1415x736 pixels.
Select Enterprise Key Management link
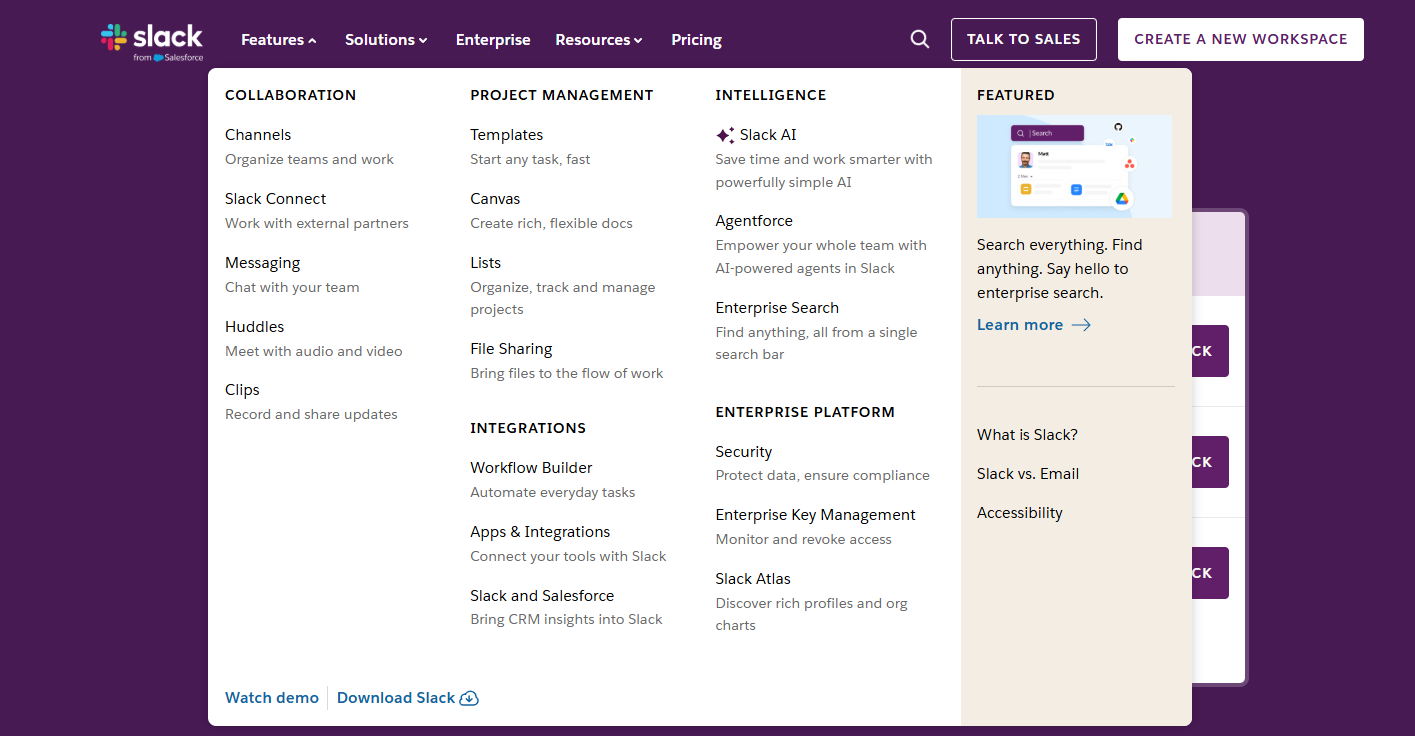click(816, 515)
